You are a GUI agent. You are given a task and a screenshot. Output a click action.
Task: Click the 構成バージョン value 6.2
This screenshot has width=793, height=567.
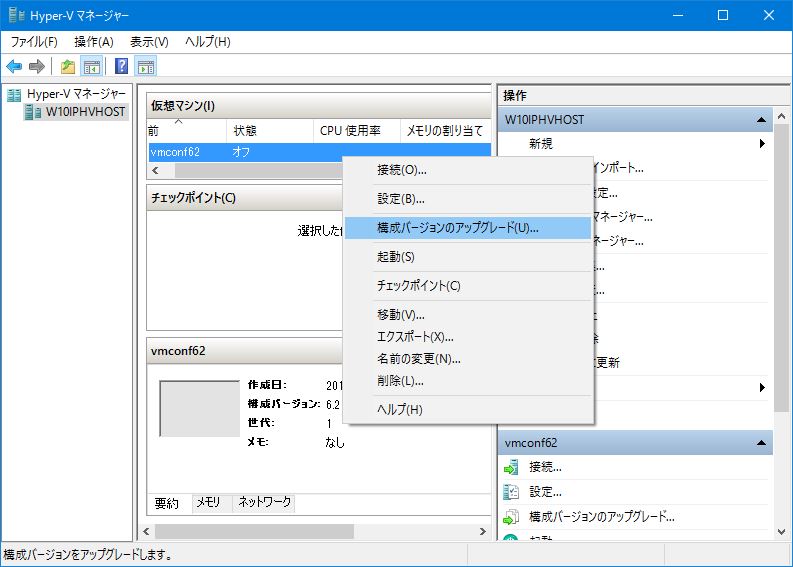coord(333,405)
